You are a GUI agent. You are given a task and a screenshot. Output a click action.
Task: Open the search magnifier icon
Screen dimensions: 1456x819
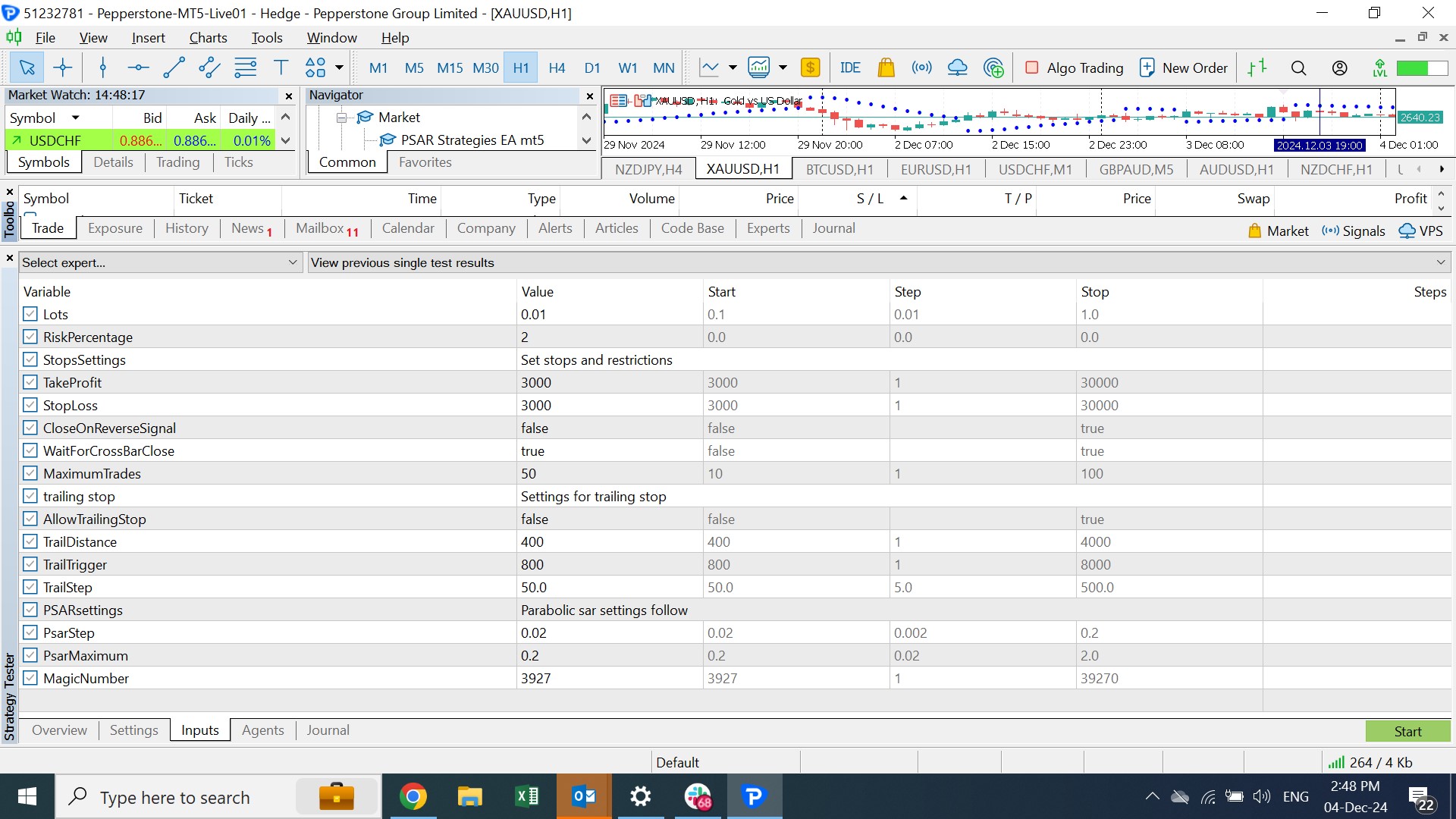pyautogui.click(x=1298, y=68)
